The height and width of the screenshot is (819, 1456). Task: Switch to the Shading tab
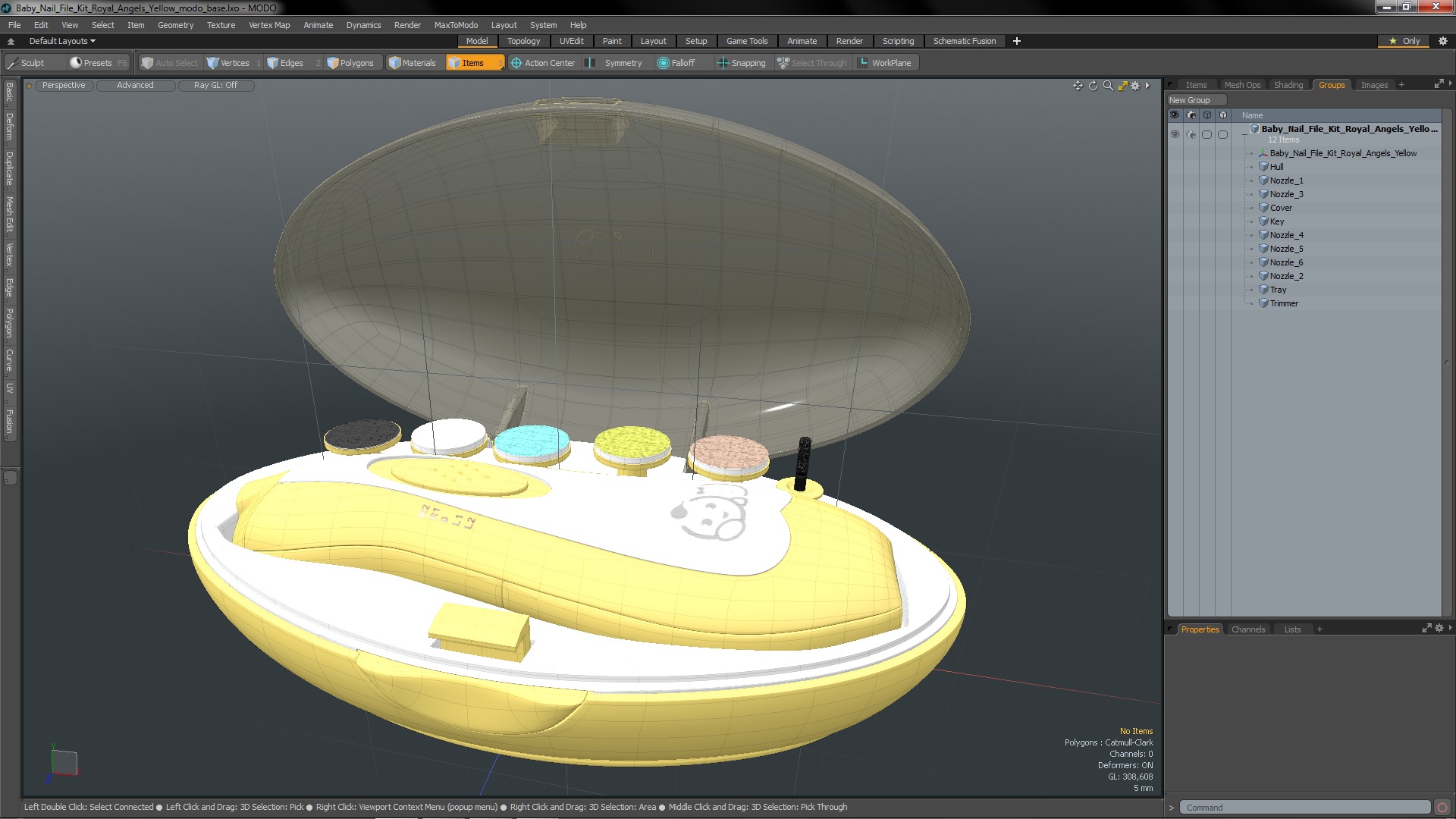(1288, 85)
